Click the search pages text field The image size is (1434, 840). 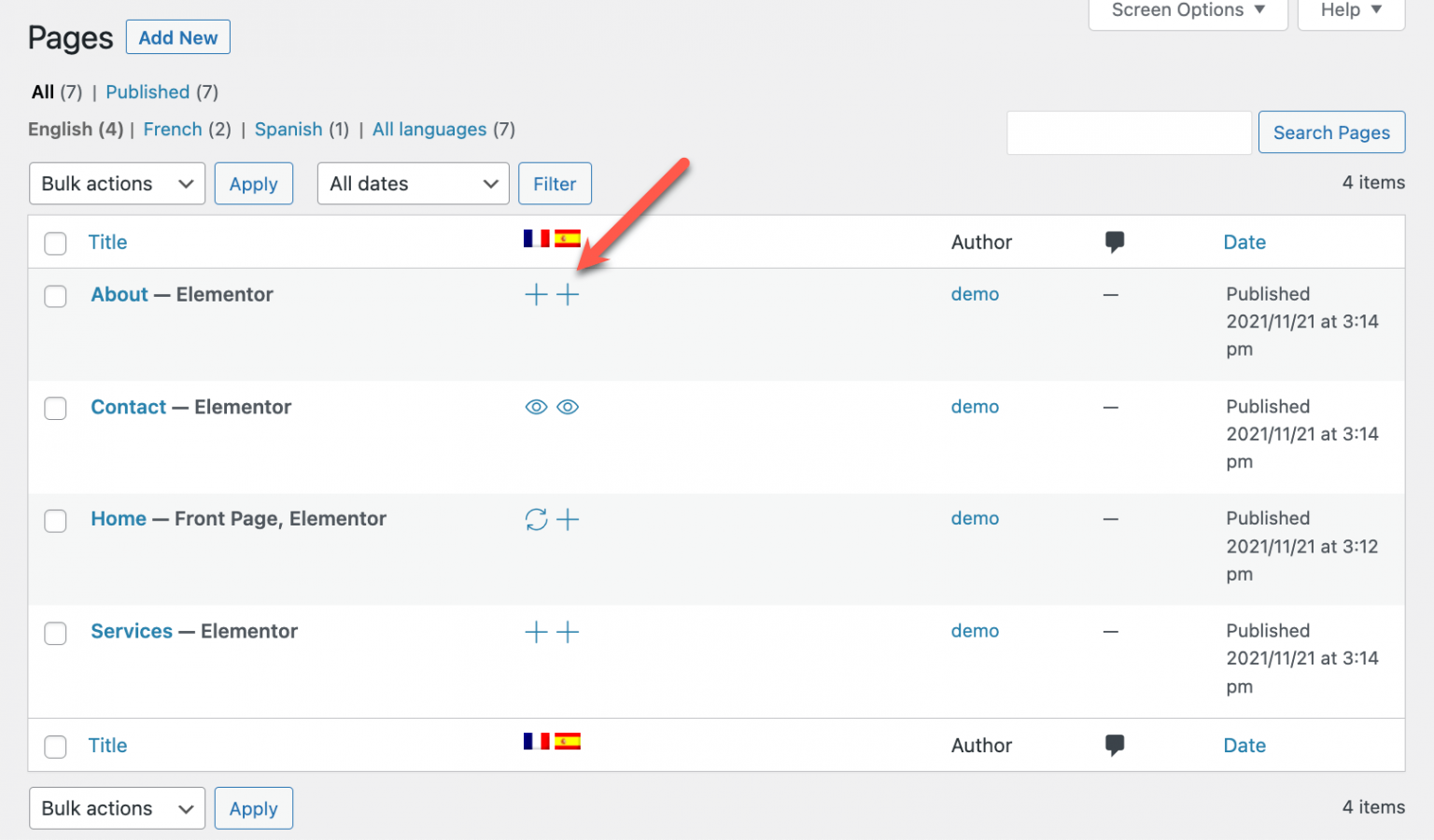coord(1129,133)
